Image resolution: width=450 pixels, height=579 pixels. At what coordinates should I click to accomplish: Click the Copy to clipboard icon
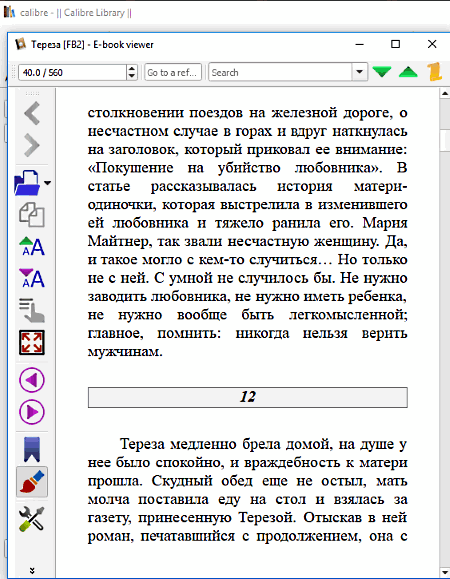click(32, 215)
